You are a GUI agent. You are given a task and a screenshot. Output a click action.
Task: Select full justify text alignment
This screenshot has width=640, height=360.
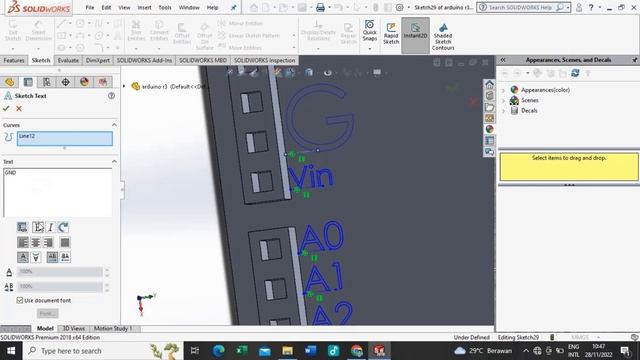click(64, 243)
